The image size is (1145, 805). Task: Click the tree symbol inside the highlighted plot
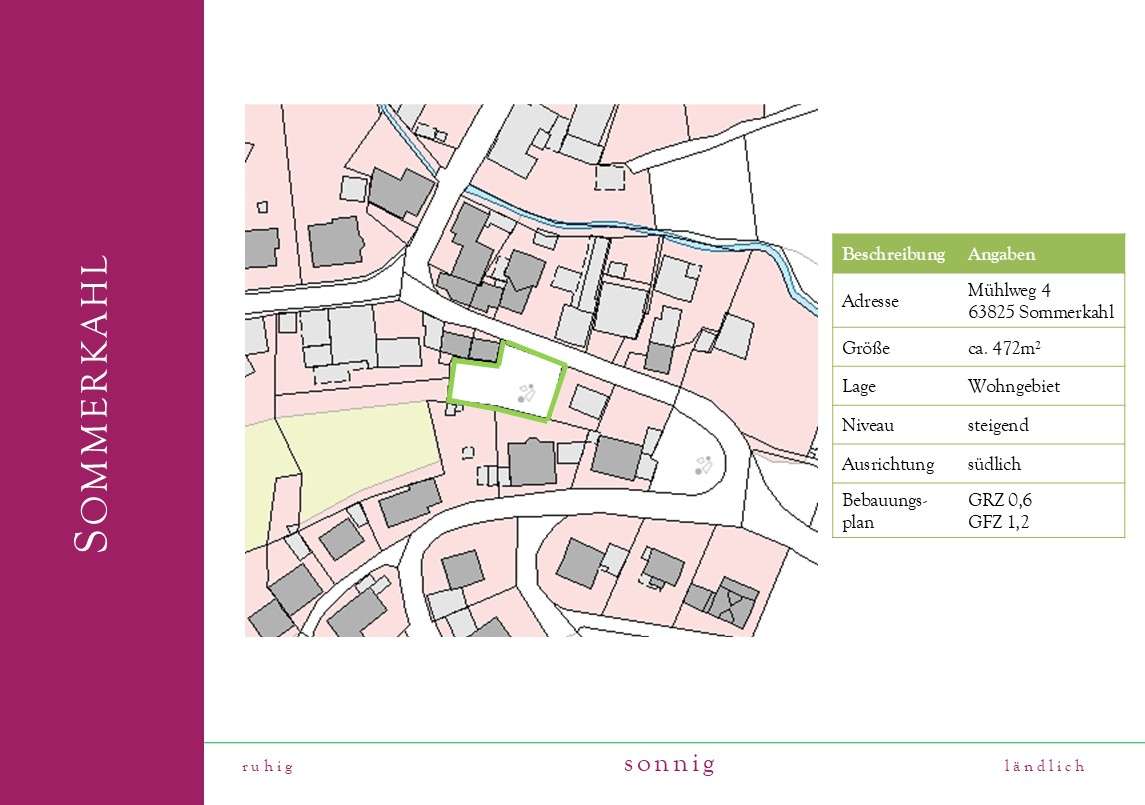tap(526, 393)
